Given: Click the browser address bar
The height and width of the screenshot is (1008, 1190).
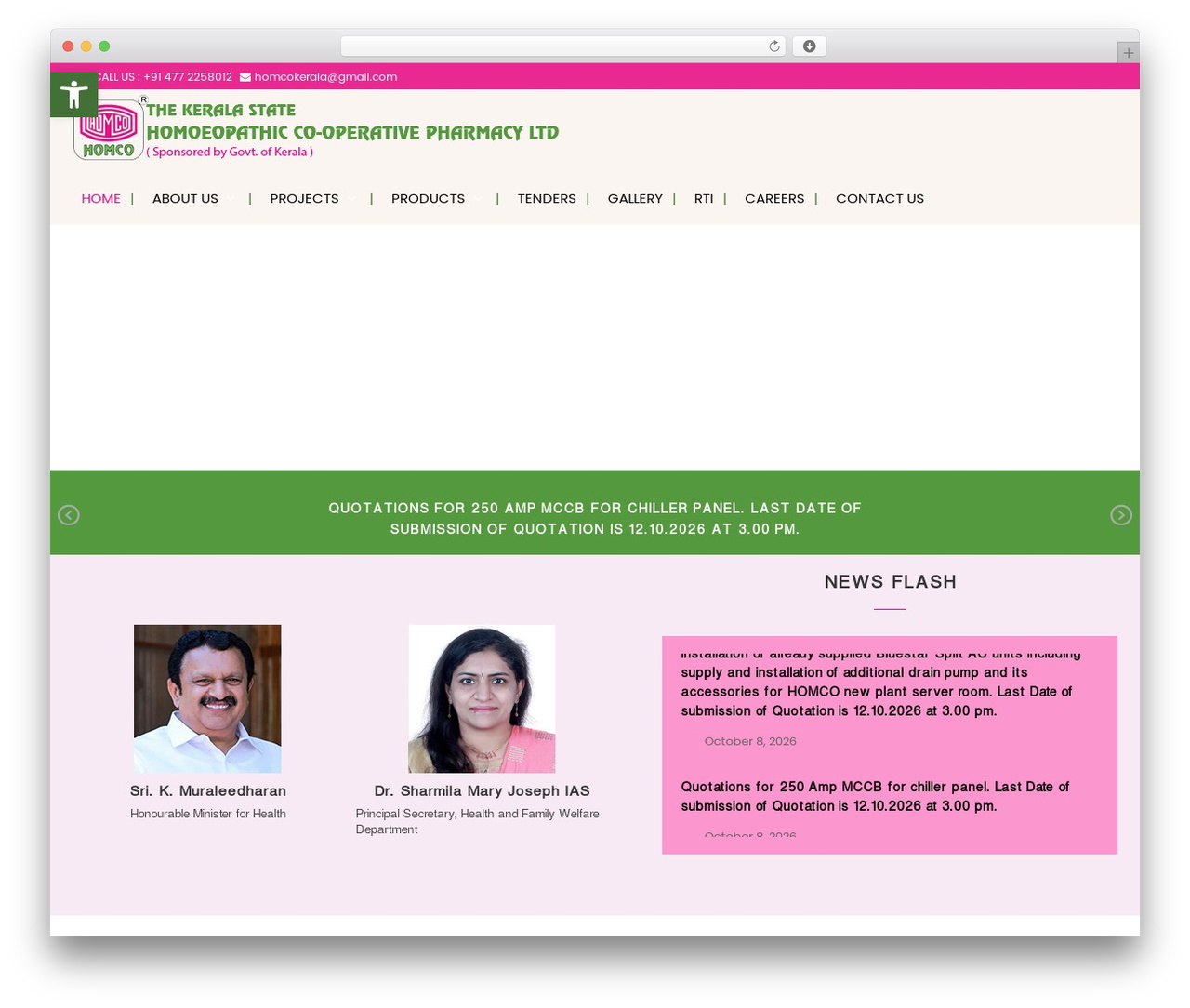Looking at the screenshot, I should 562,46.
